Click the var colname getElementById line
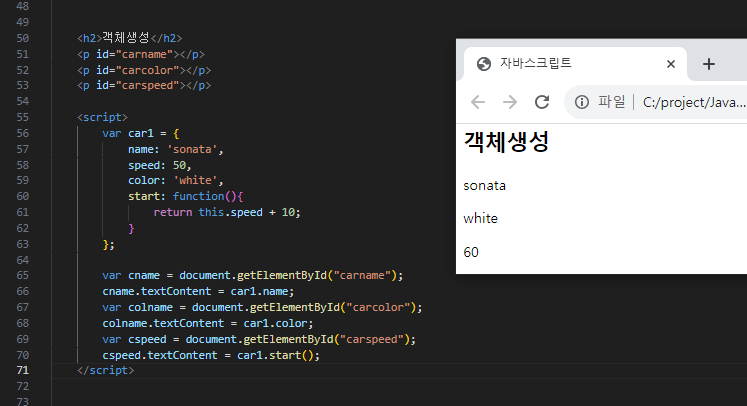Image resolution: width=747 pixels, height=406 pixels. pos(262,307)
